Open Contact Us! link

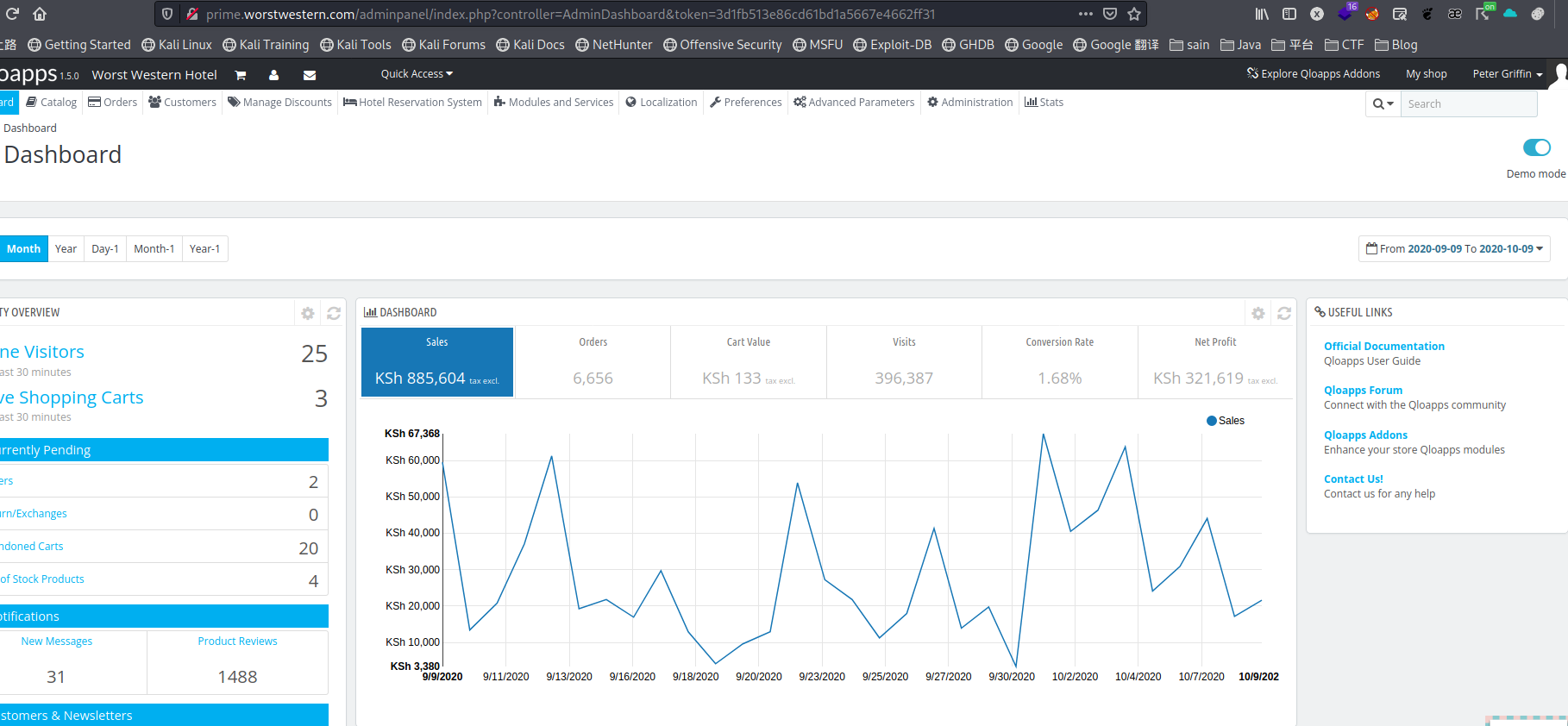[1353, 479]
